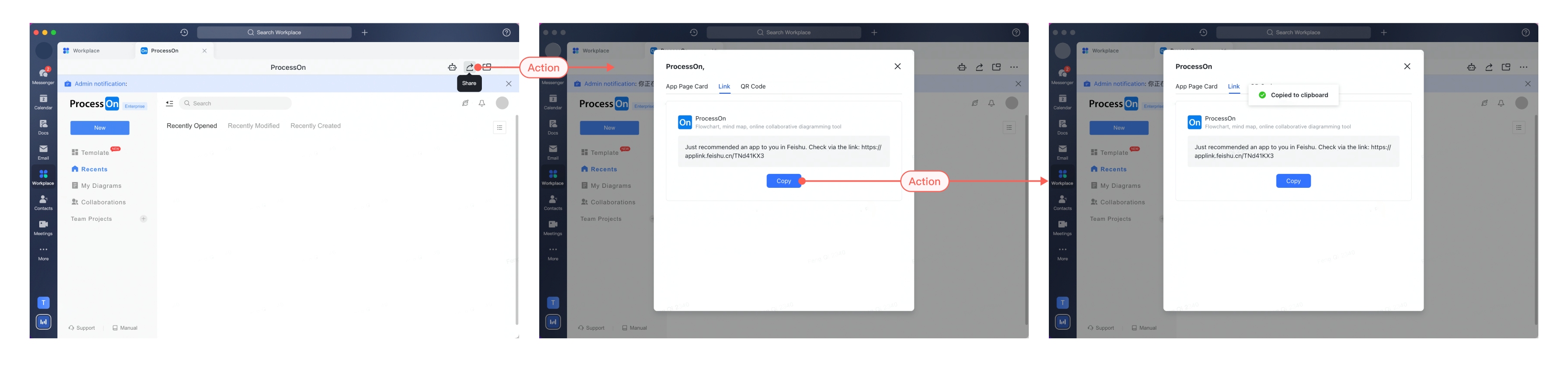Screen dimensions: 1568x367
Task: Toggle the list view icon in the left screenshot
Action: [500, 127]
